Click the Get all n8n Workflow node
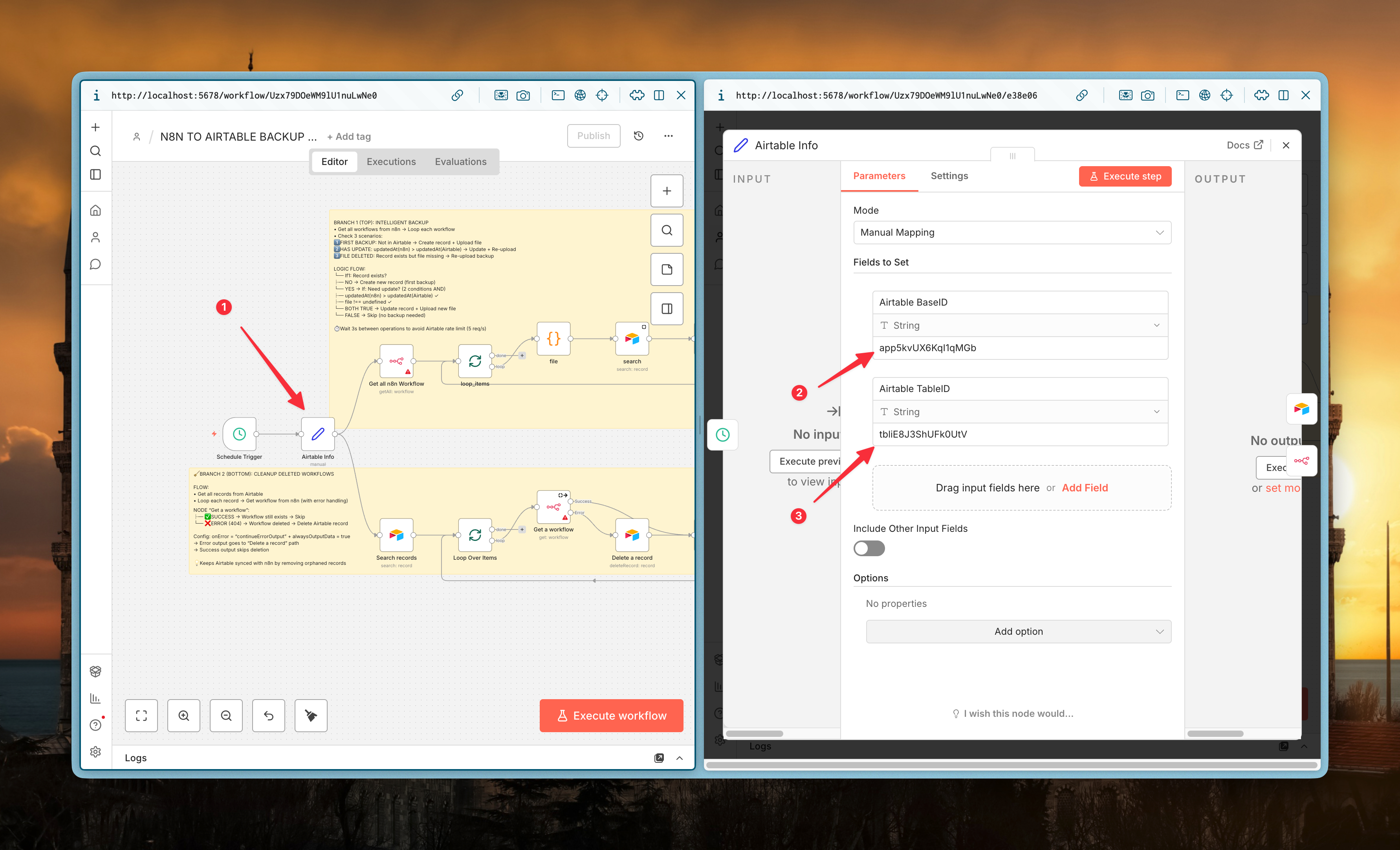 click(396, 361)
